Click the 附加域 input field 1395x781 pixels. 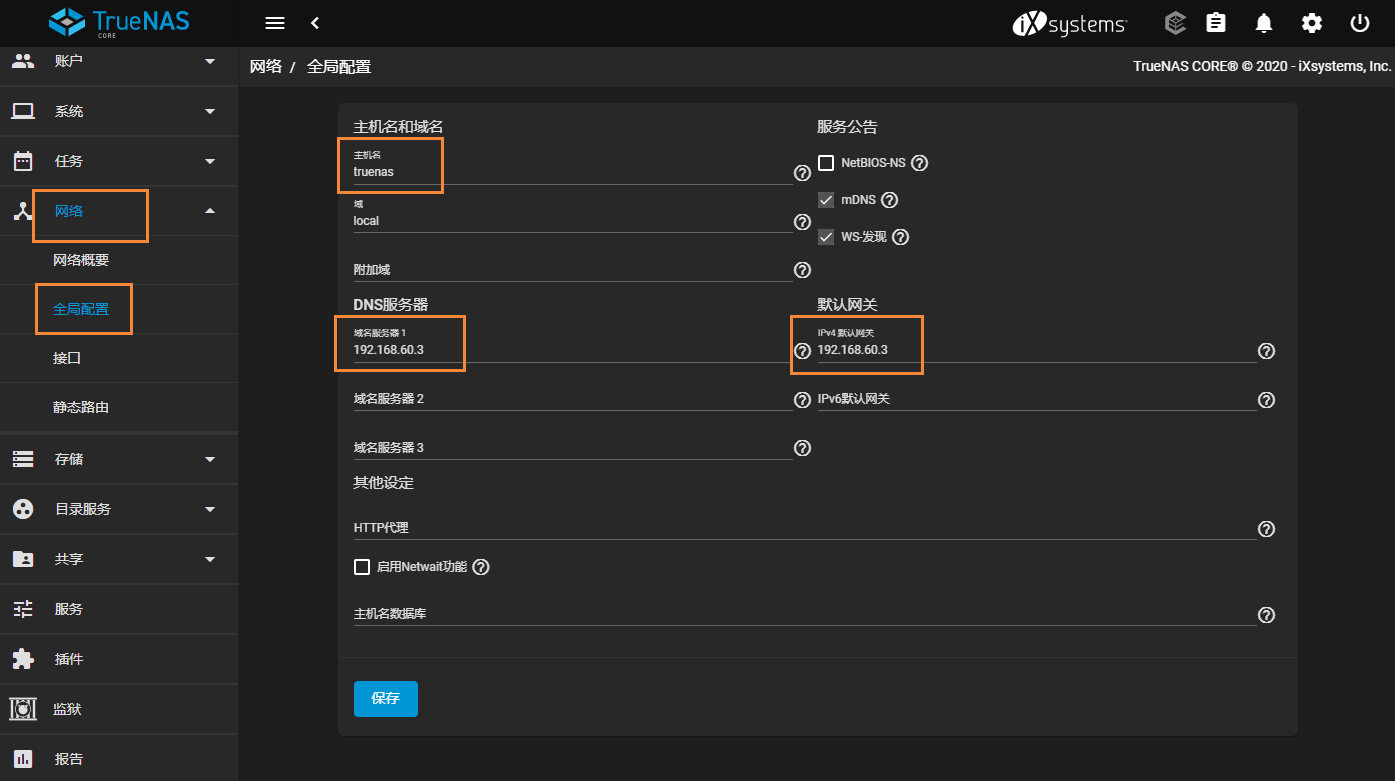click(573, 270)
